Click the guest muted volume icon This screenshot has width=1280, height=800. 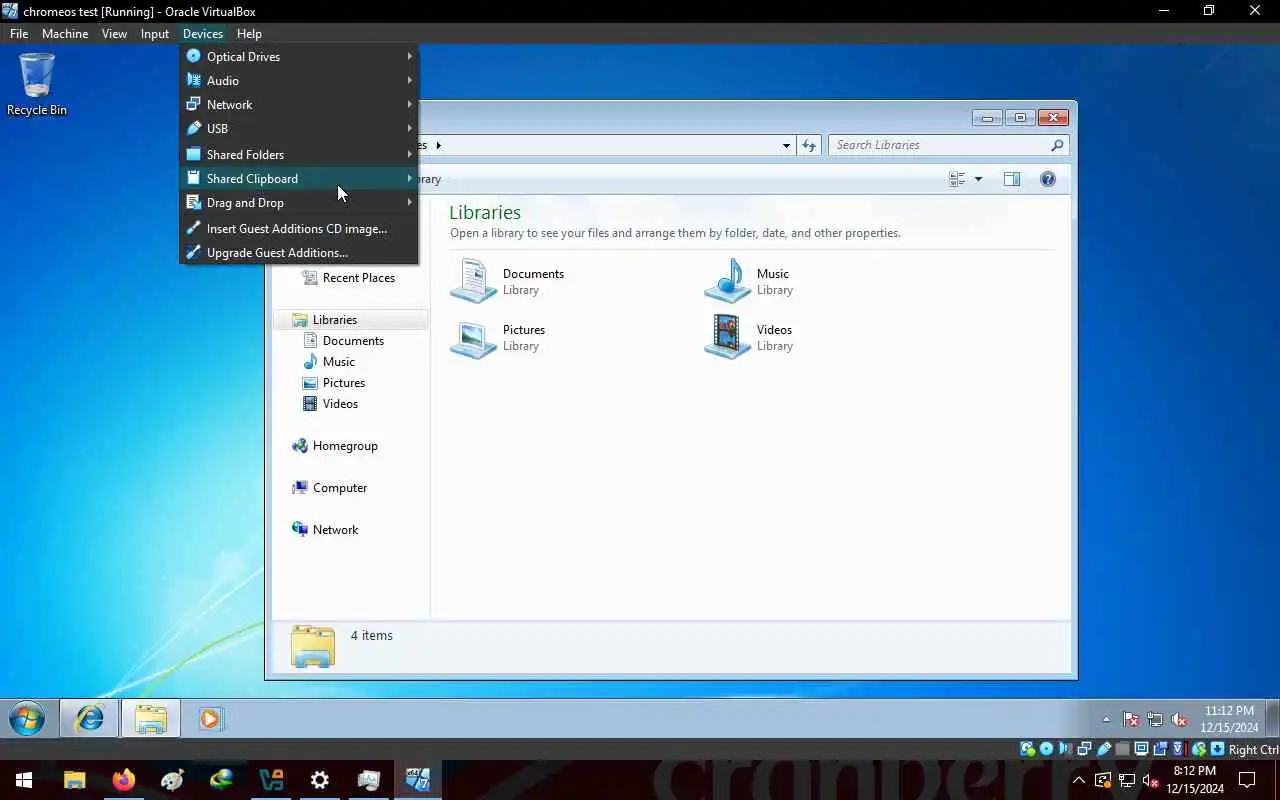1179,720
